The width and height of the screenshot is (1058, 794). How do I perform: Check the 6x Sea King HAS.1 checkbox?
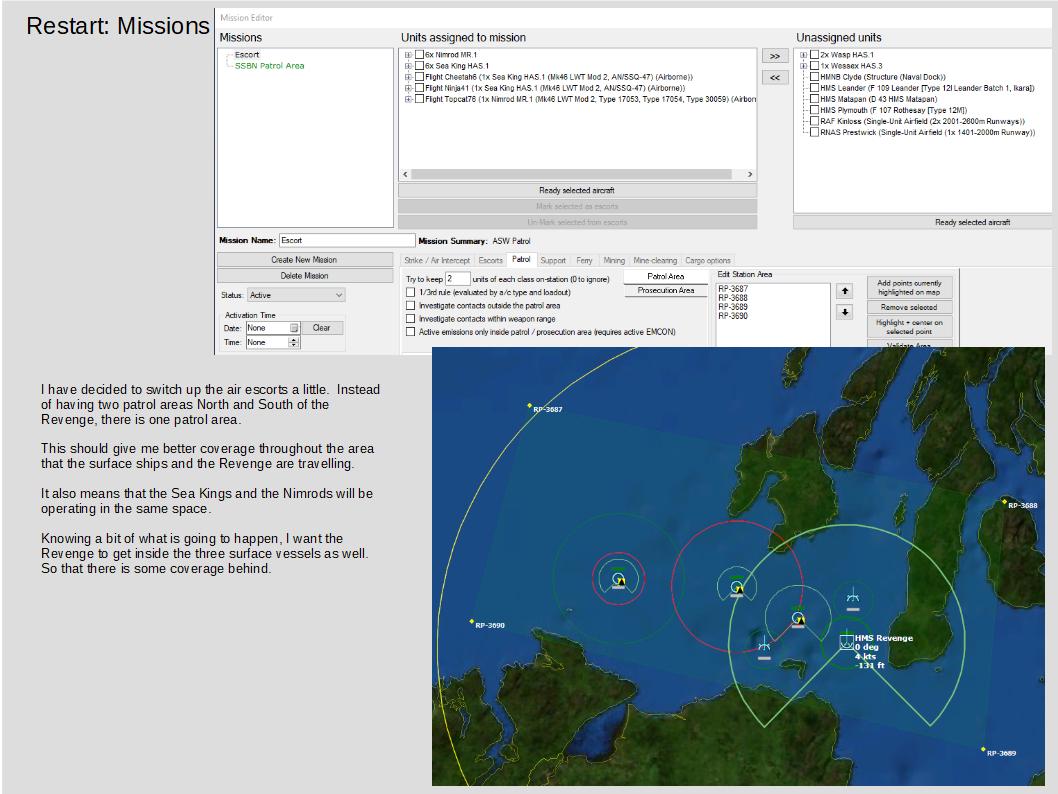tap(419, 65)
